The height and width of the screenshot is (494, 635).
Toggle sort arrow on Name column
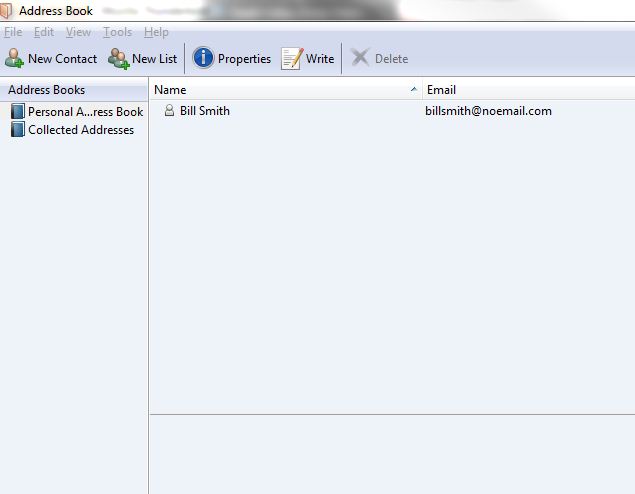click(414, 90)
